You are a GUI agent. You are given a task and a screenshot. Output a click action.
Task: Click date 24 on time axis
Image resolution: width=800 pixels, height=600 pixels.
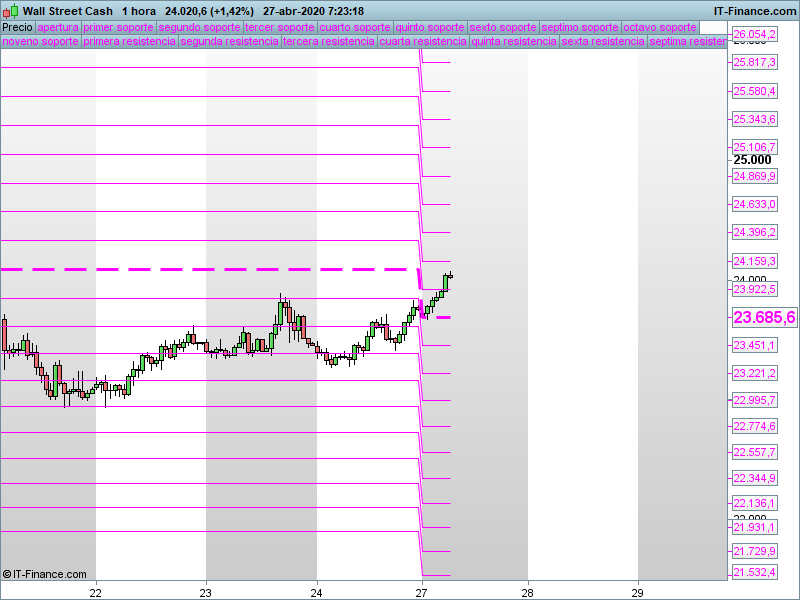coord(316,593)
